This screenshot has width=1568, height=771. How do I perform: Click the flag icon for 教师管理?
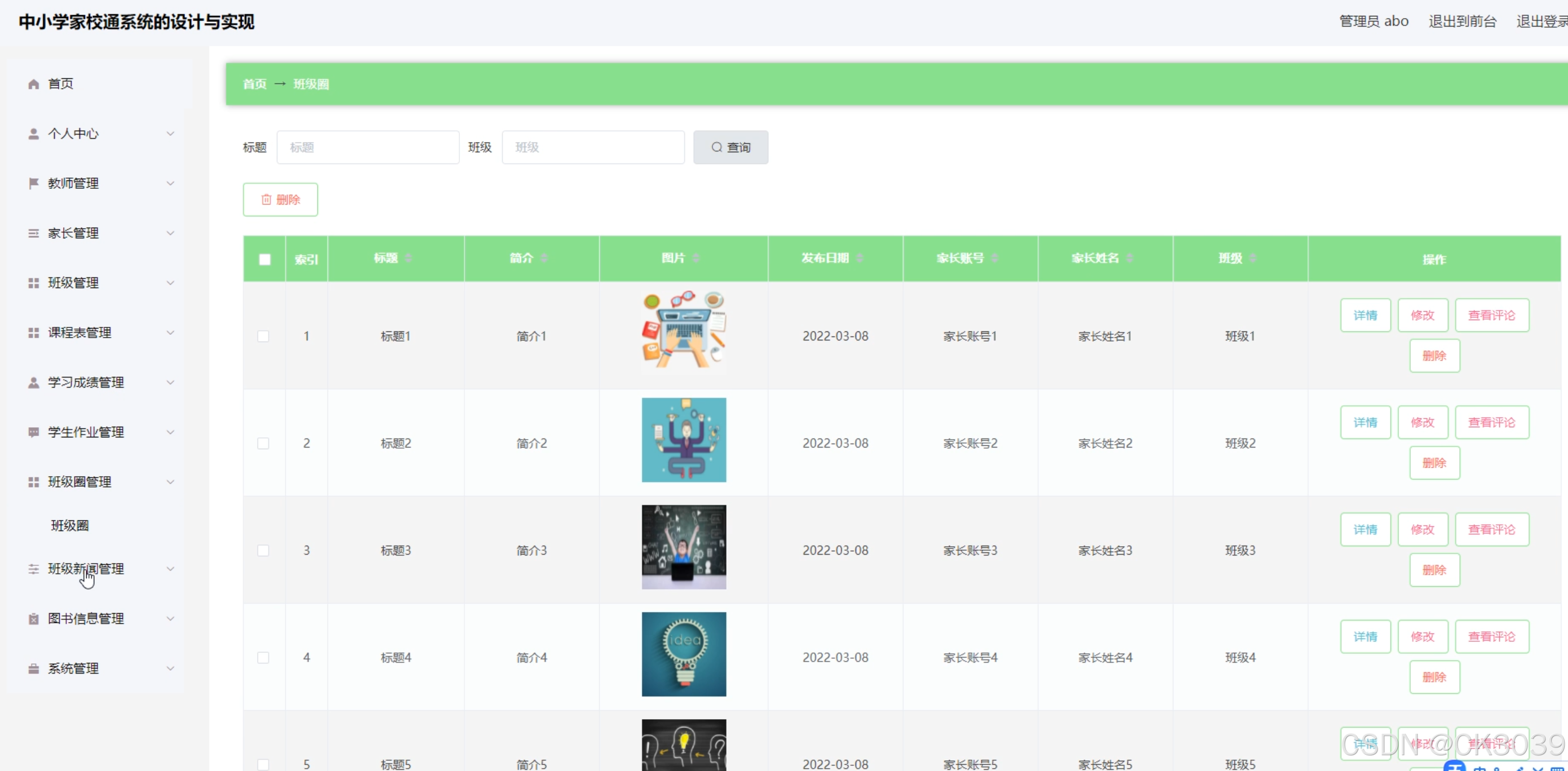33,183
